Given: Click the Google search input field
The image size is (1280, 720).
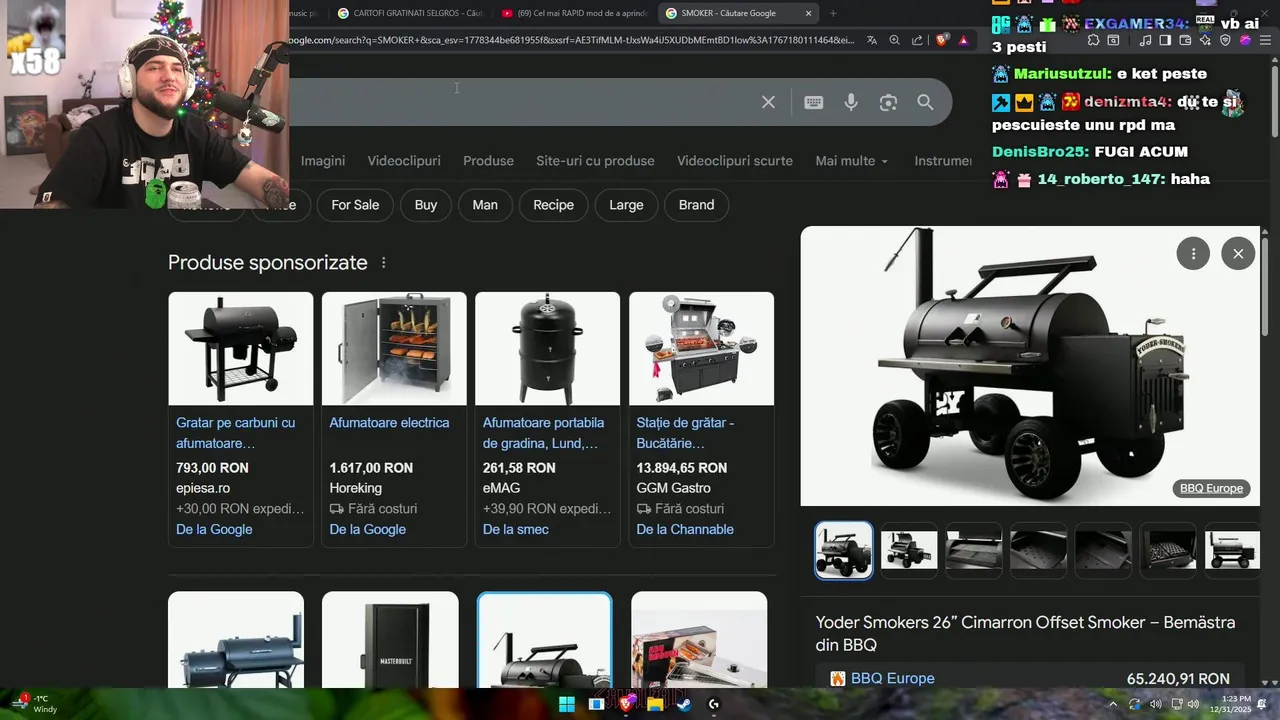Looking at the screenshot, I should 520,102.
